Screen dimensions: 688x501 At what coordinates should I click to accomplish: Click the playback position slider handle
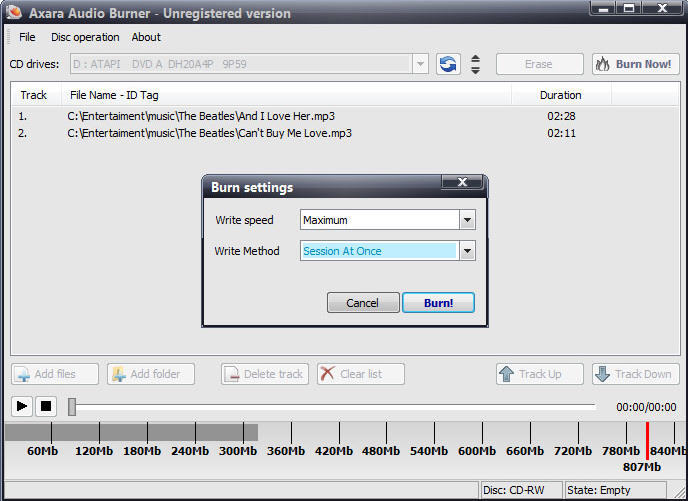point(72,407)
